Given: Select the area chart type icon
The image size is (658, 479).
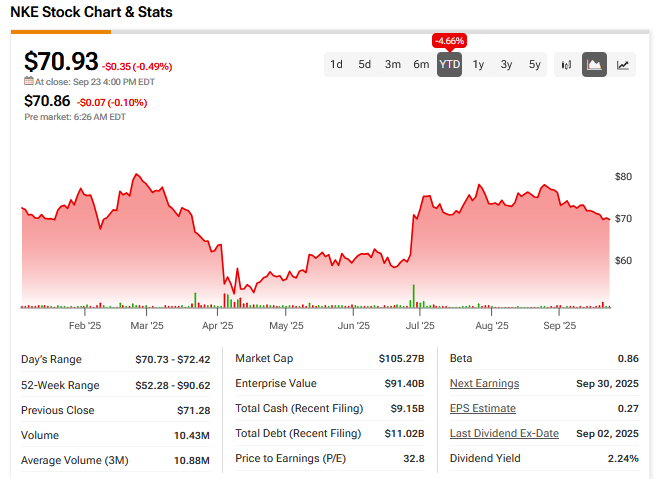Looking at the screenshot, I should [x=594, y=65].
